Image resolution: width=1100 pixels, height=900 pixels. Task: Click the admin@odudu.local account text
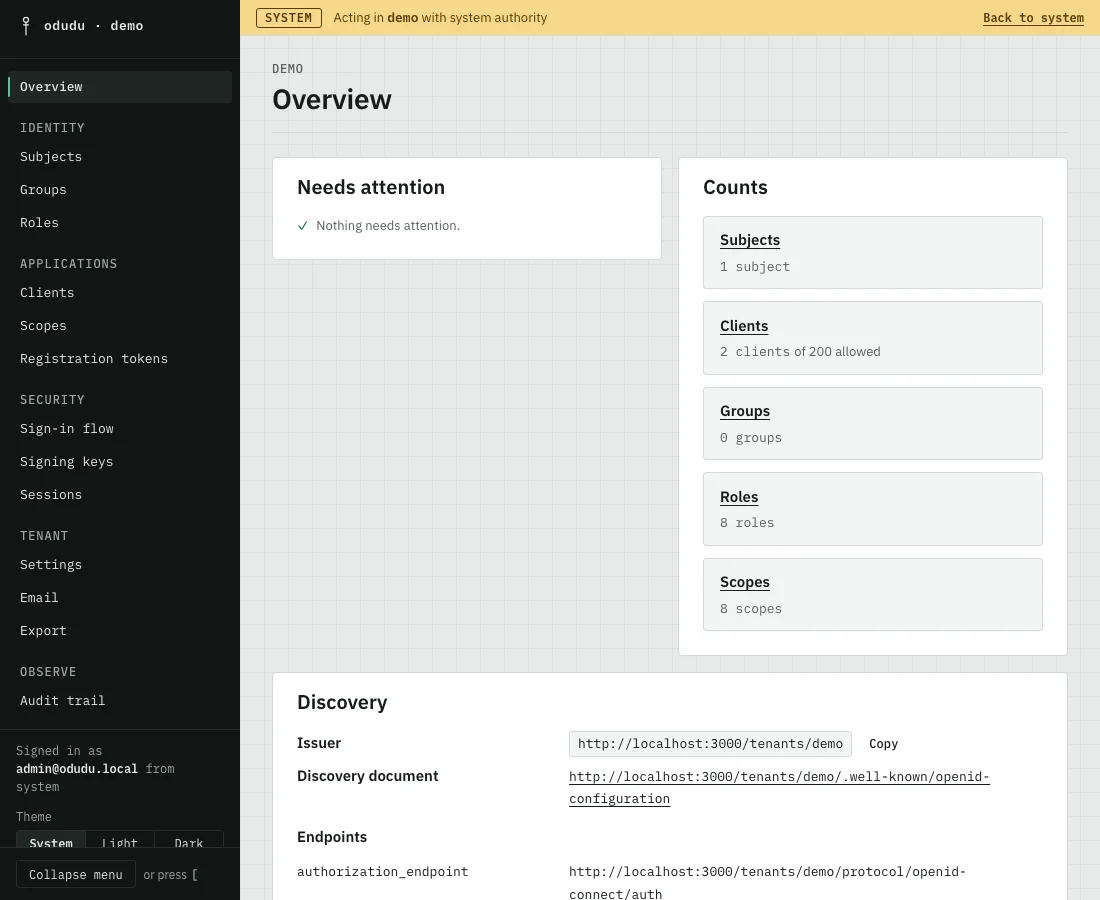77,769
